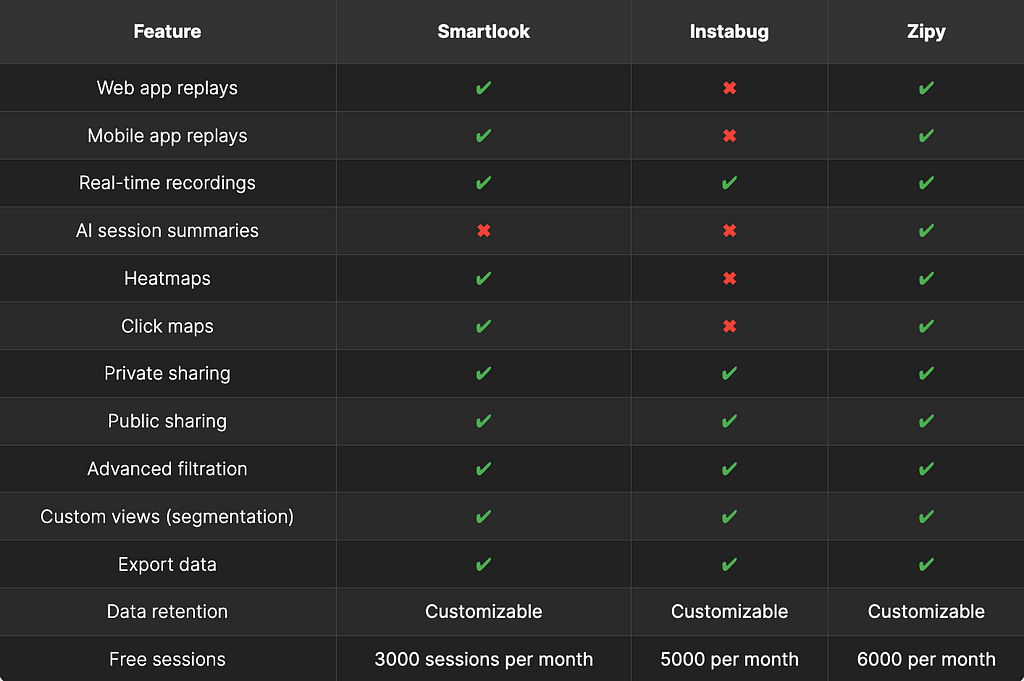Click Instabug's check mark for Public sharing
The width and height of the screenshot is (1024, 681).
[729, 421]
